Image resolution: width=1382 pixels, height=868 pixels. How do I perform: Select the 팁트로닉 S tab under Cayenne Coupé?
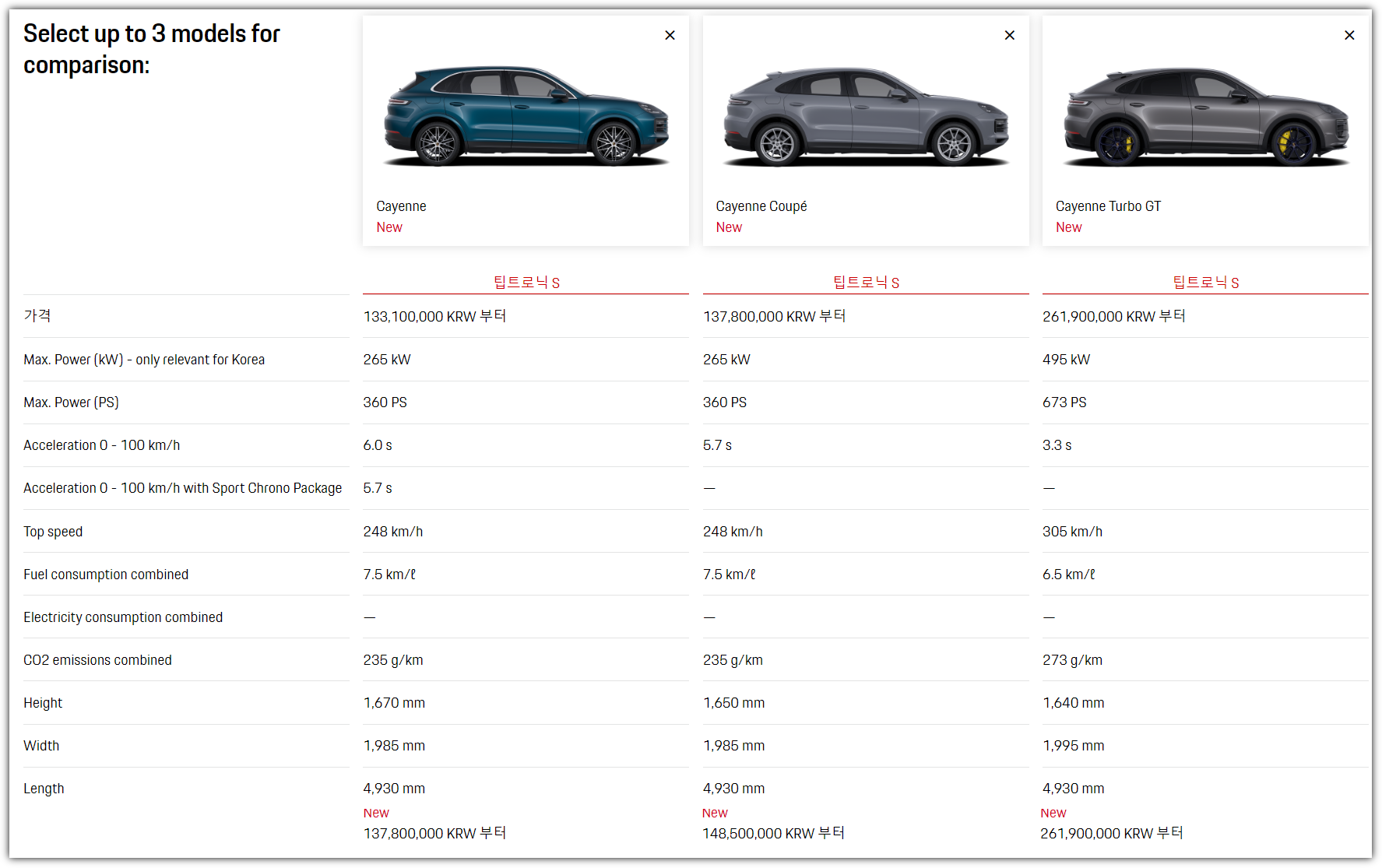[866, 282]
